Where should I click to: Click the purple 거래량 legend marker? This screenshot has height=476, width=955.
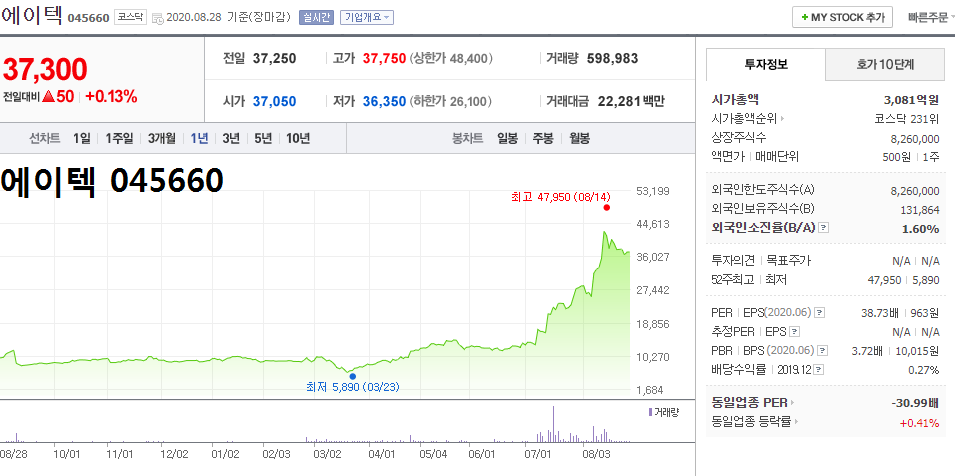650,412
